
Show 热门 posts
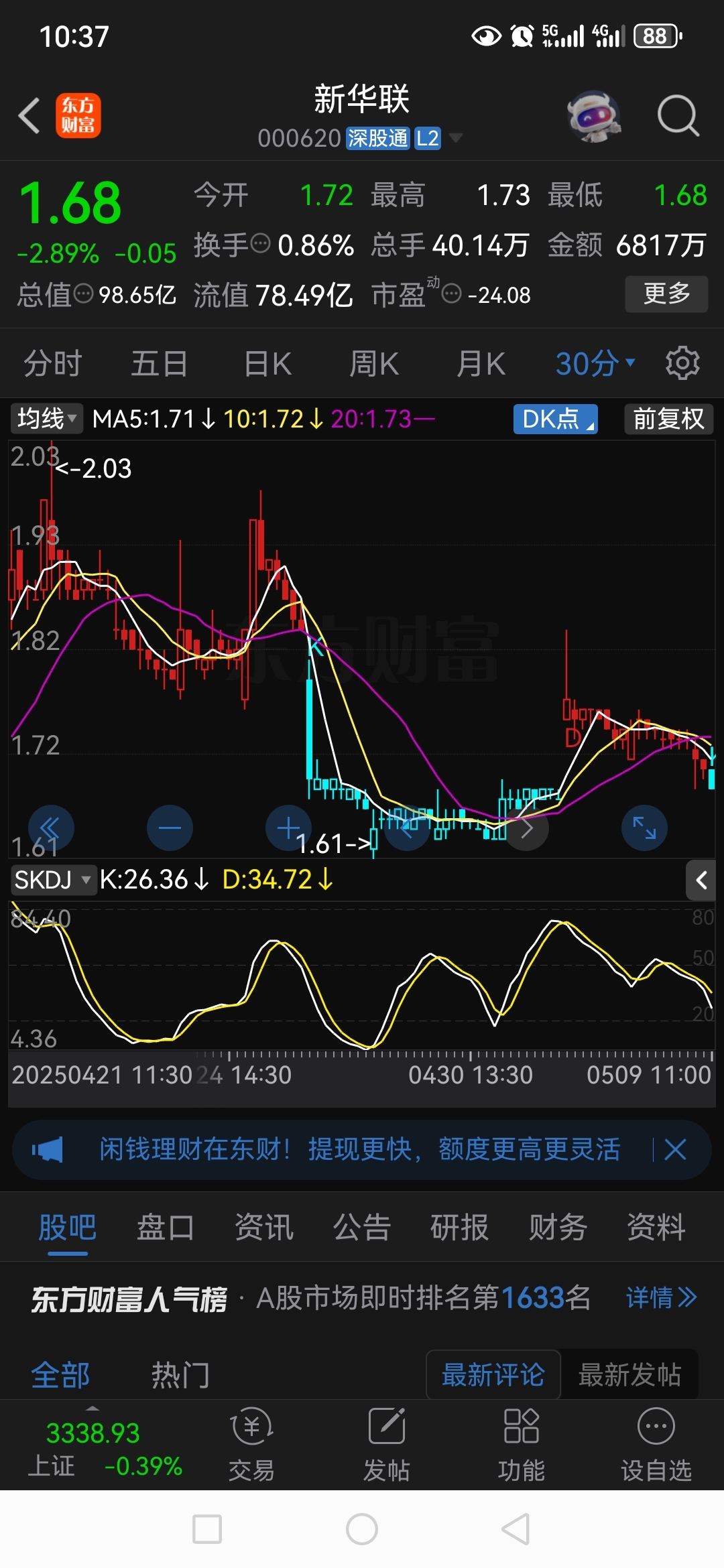coord(180,1376)
